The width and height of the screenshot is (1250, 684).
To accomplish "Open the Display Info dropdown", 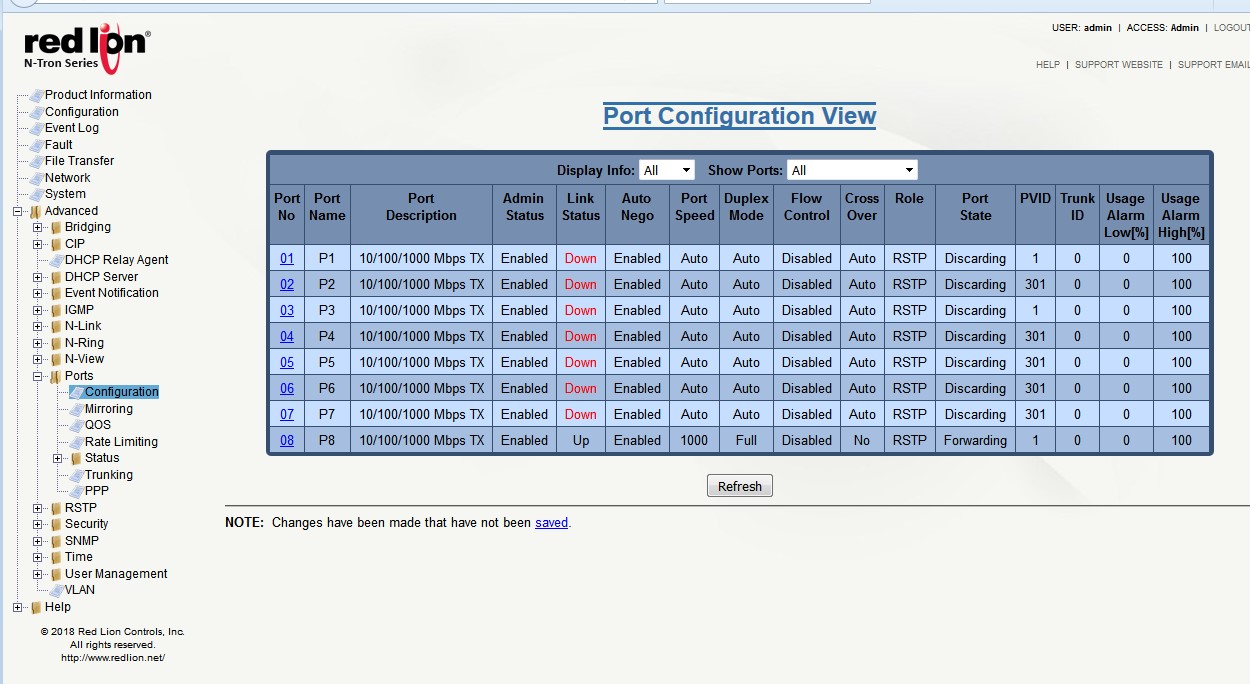I will pyautogui.click(x=667, y=170).
